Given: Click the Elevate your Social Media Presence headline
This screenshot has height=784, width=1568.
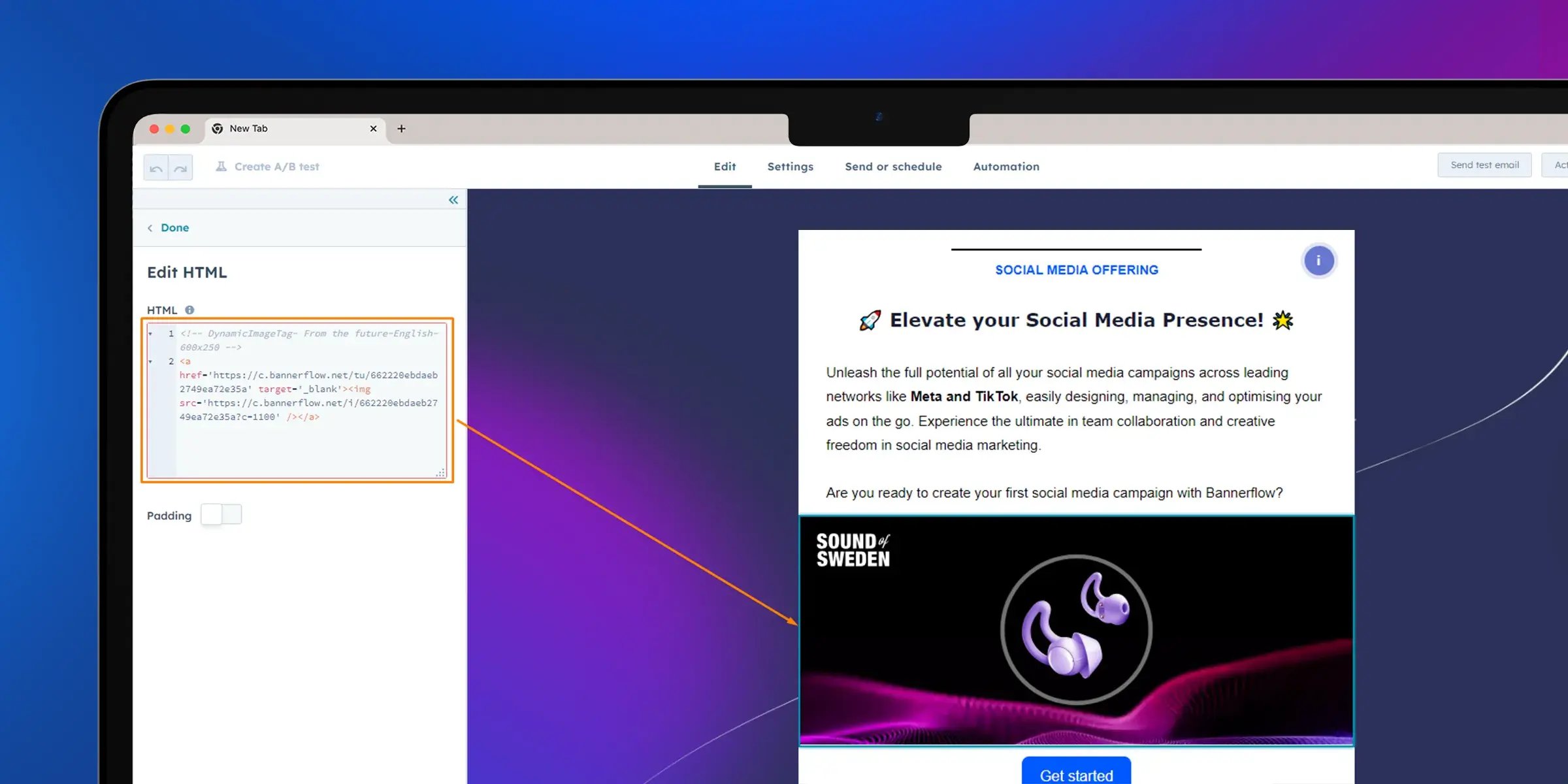Looking at the screenshot, I should coord(1076,320).
